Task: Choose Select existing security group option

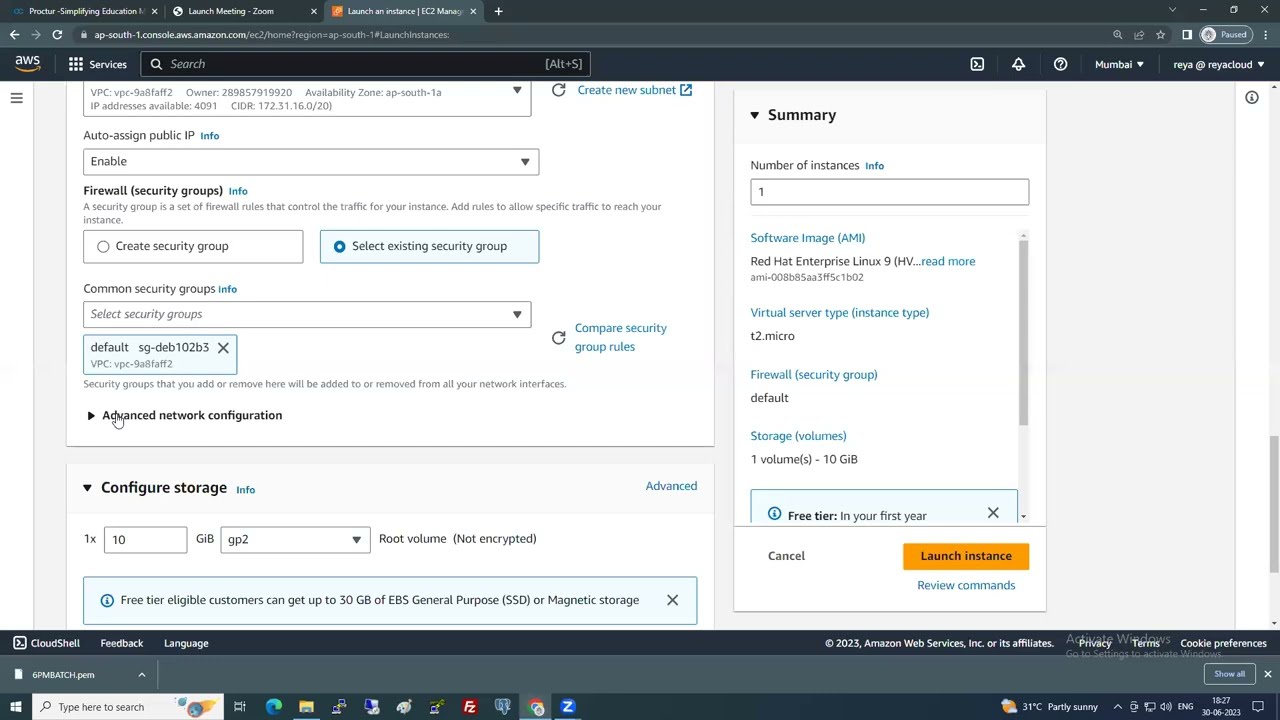Action: coord(429,246)
